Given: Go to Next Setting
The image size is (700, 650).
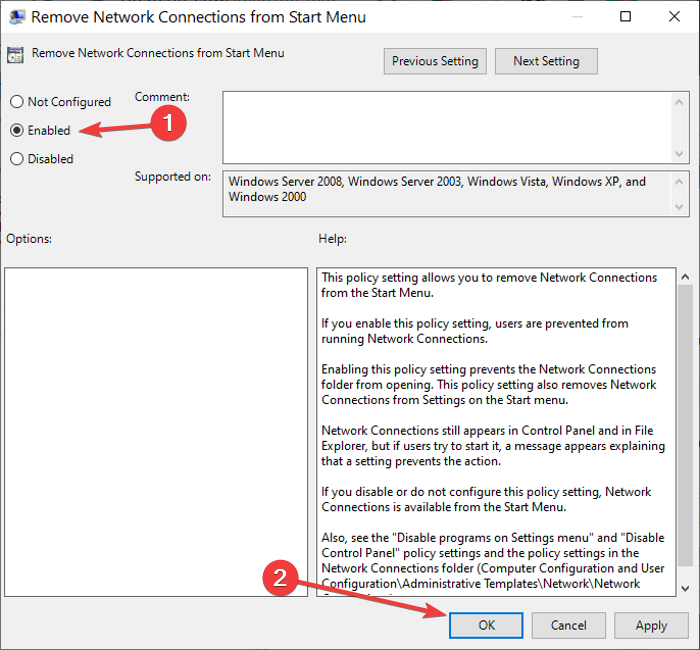Looking at the screenshot, I should (546, 61).
